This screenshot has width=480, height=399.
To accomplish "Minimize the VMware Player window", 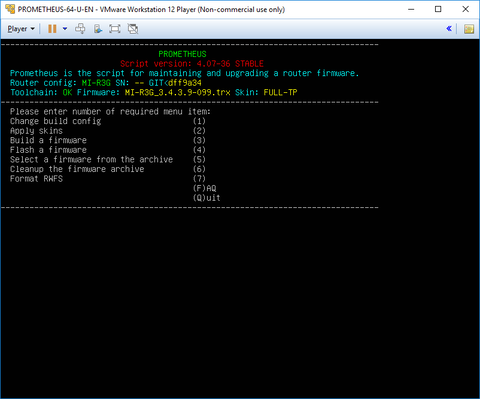I will [x=411, y=9].
